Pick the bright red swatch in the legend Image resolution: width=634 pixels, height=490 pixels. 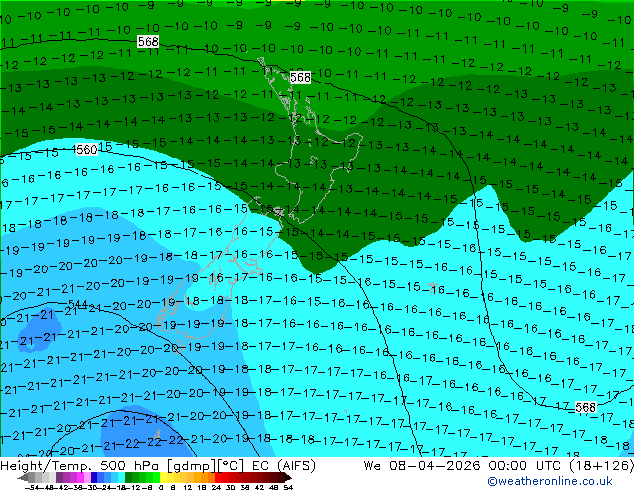[218, 478]
